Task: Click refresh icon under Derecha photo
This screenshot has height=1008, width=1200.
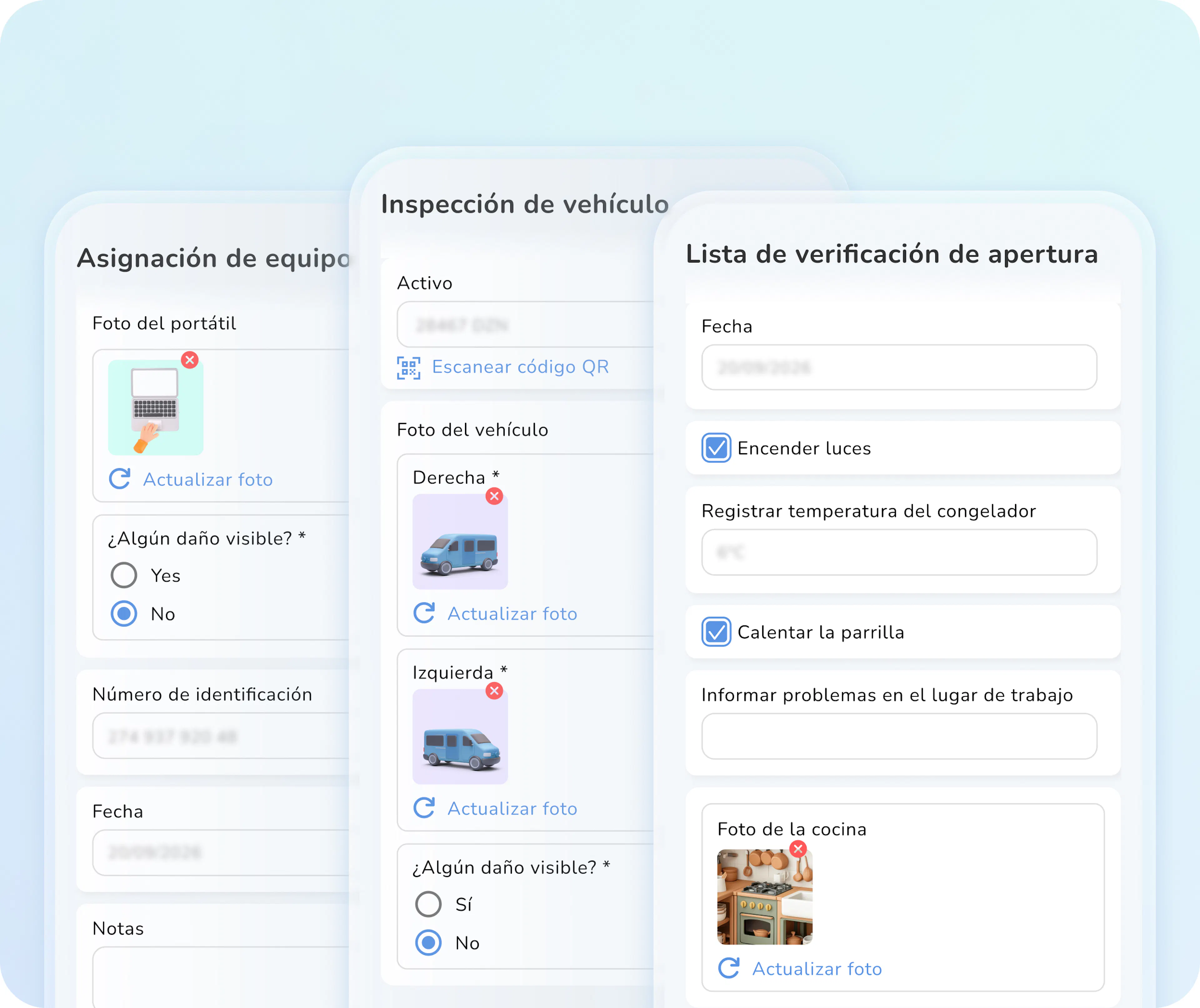Action: click(x=424, y=613)
